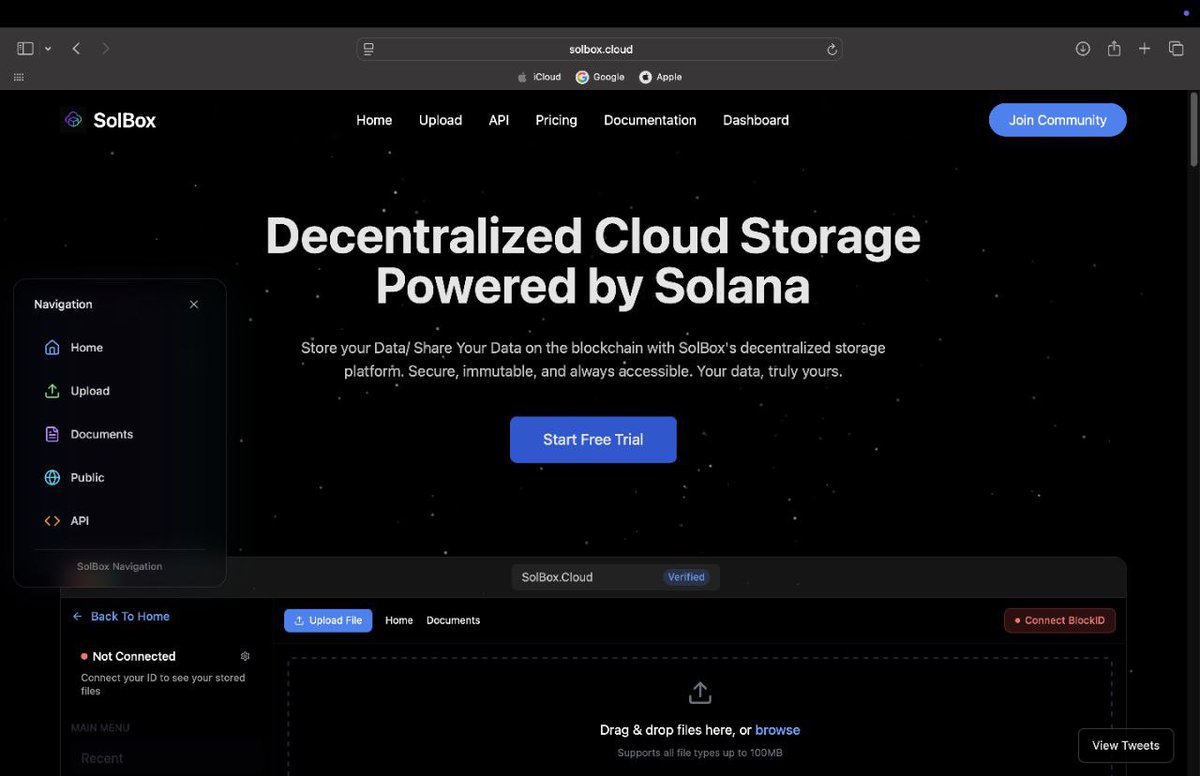Click Start Free Trial button
Viewport: 1200px width, 776px height.
(593, 440)
